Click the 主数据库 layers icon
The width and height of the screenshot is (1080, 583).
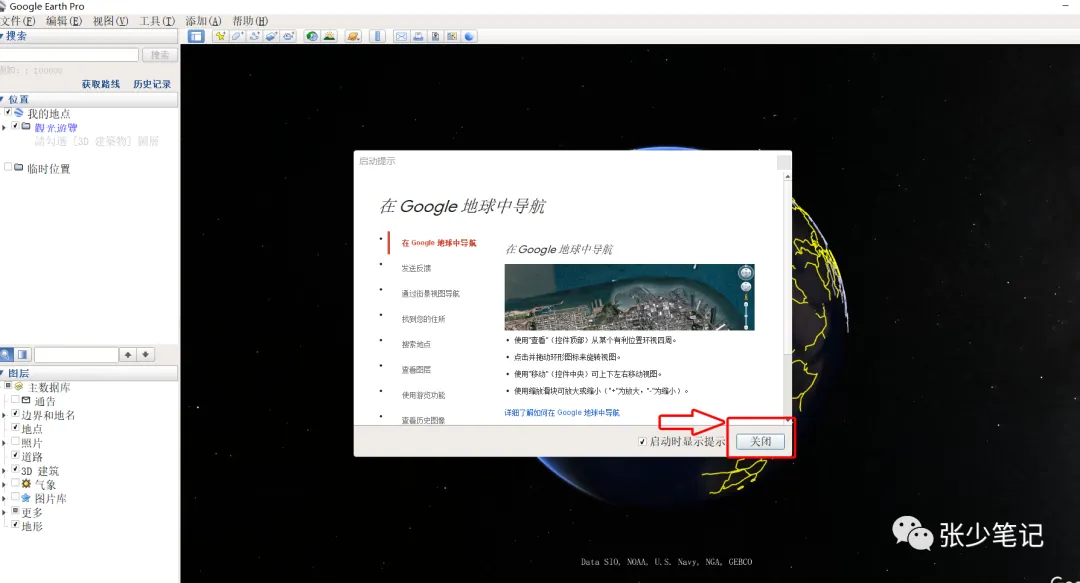(x=19, y=387)
